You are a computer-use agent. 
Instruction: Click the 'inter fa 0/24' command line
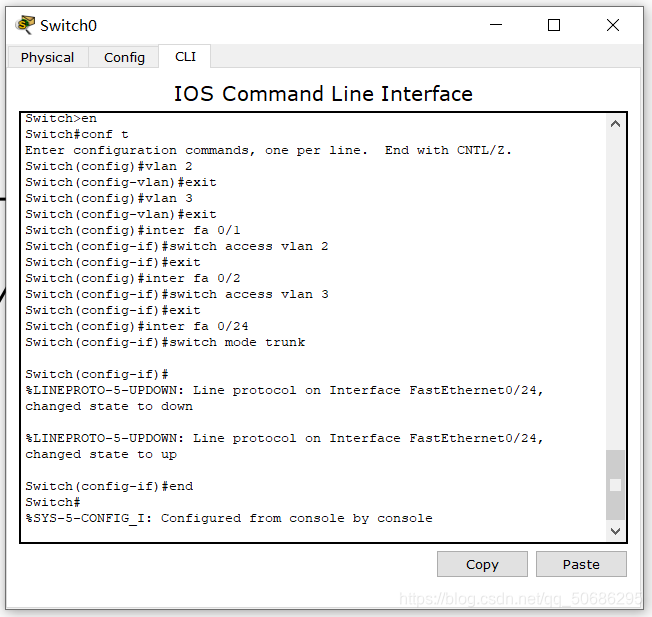coord(137,326)
